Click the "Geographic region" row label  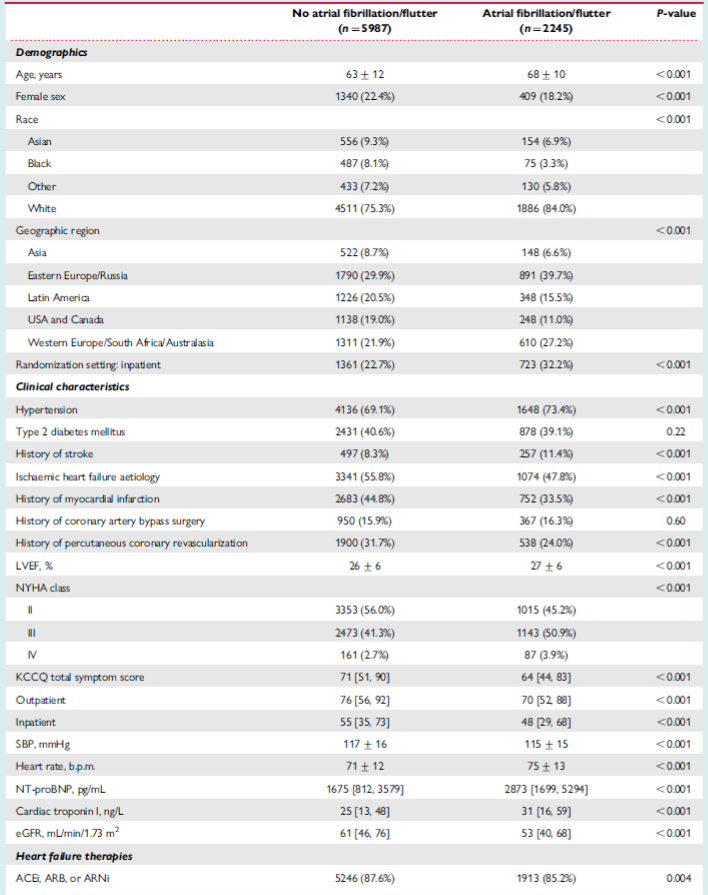click(57, 230)
